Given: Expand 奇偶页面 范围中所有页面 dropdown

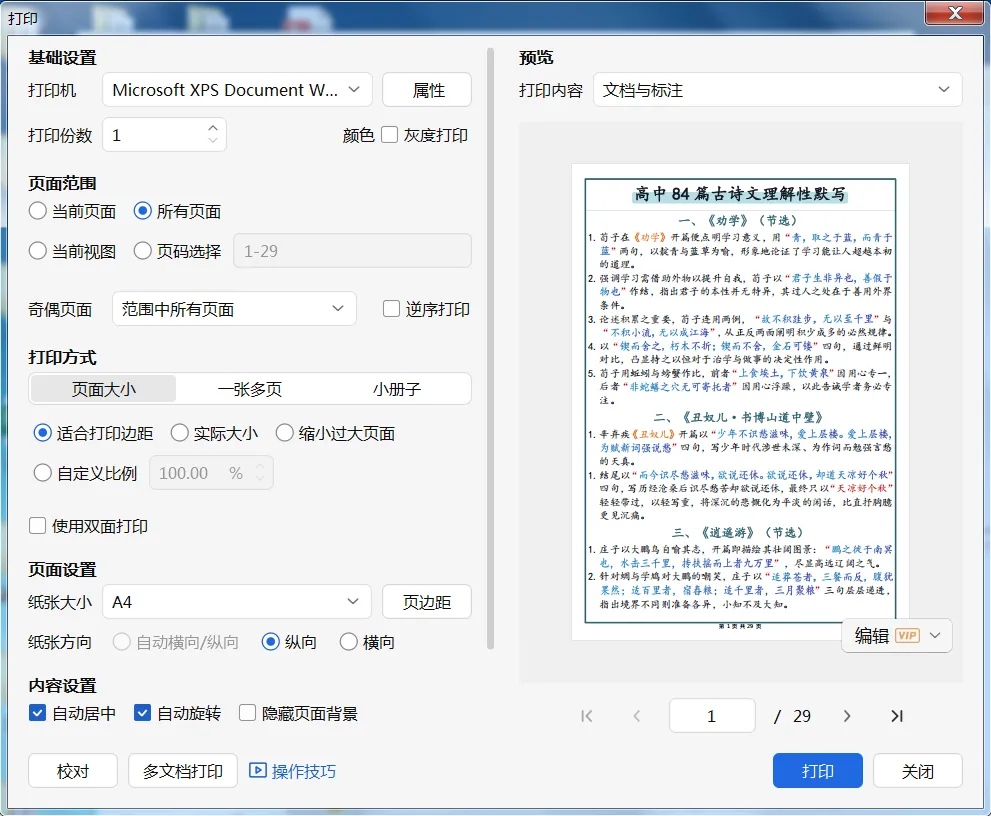Looking at the screenshot, I should coord(234,309).
